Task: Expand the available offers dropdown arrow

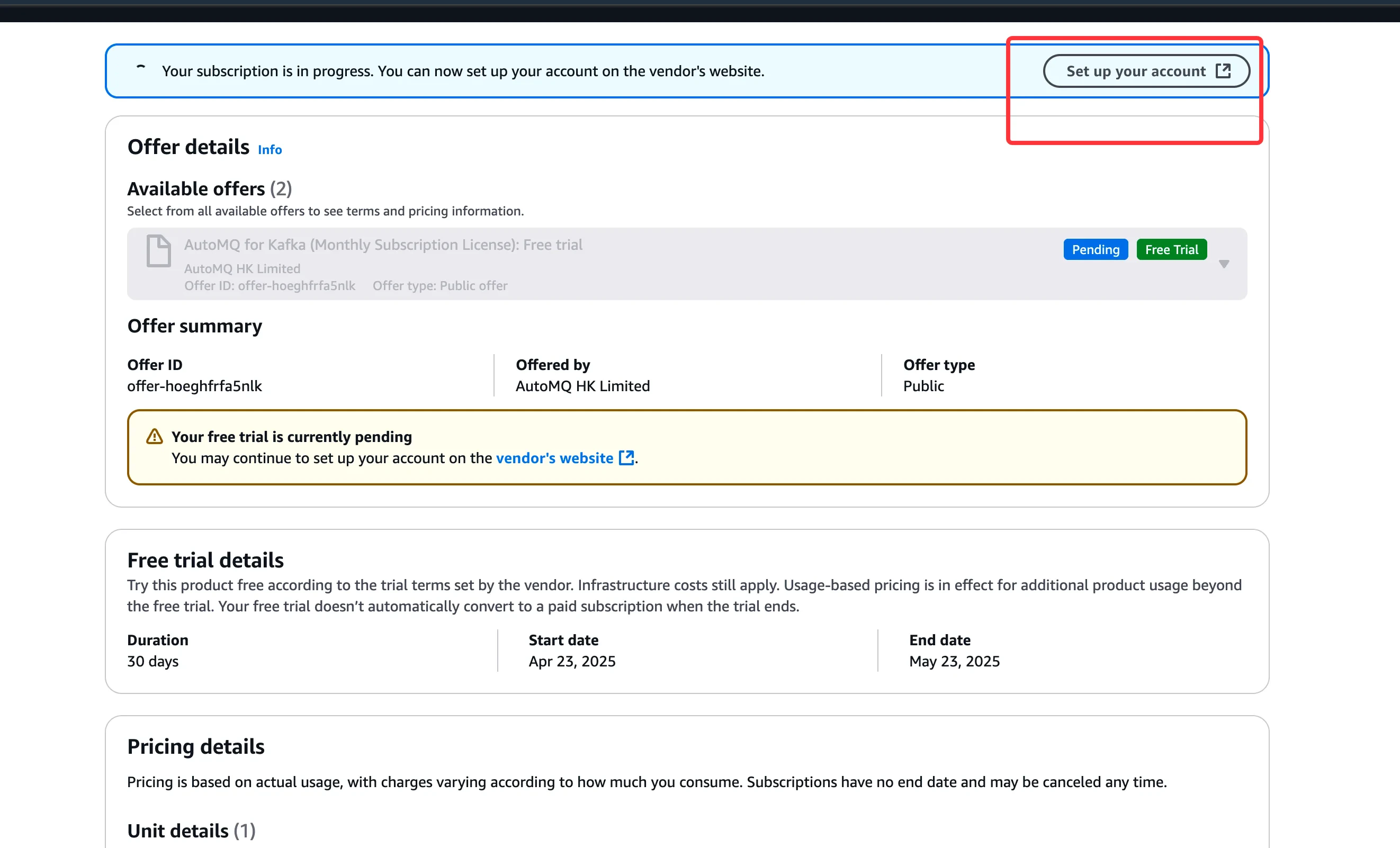Action: [1224, 264]
